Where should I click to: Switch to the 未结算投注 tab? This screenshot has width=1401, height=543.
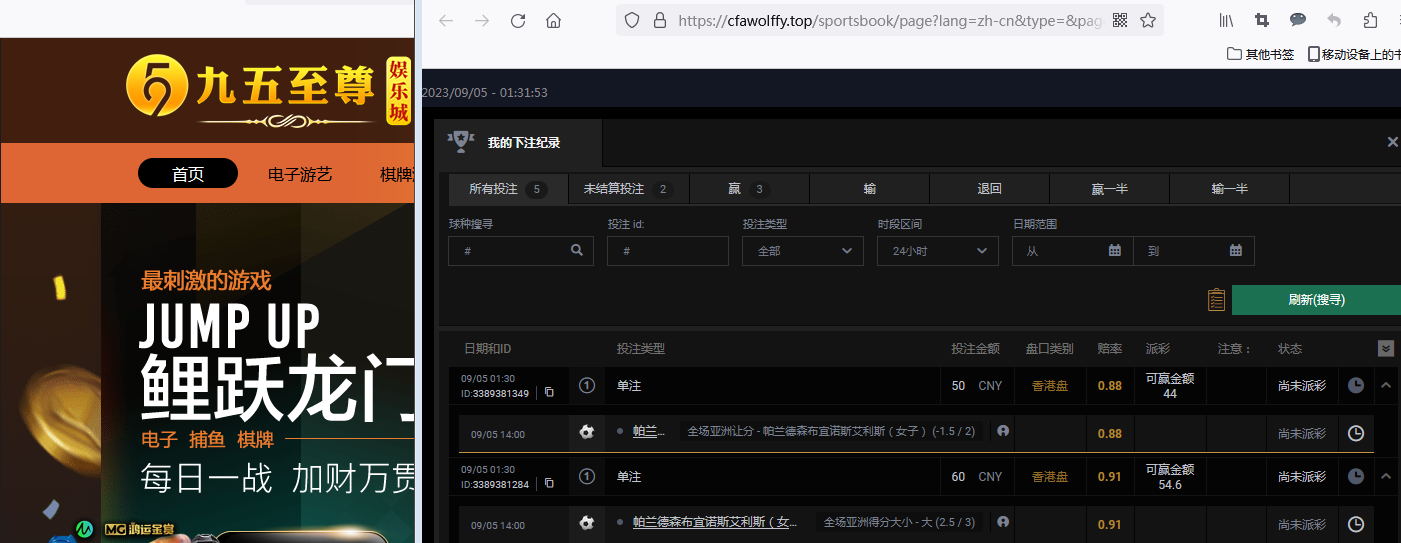(x=628, y=189)
